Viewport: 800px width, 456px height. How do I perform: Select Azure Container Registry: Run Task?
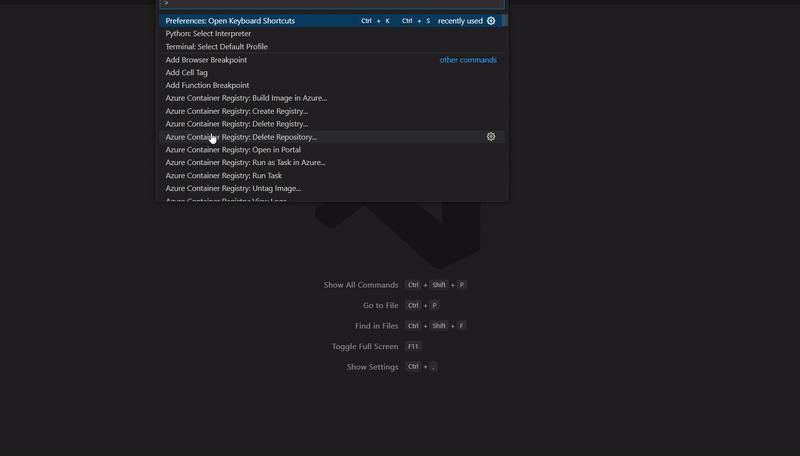tap(332, 175)
